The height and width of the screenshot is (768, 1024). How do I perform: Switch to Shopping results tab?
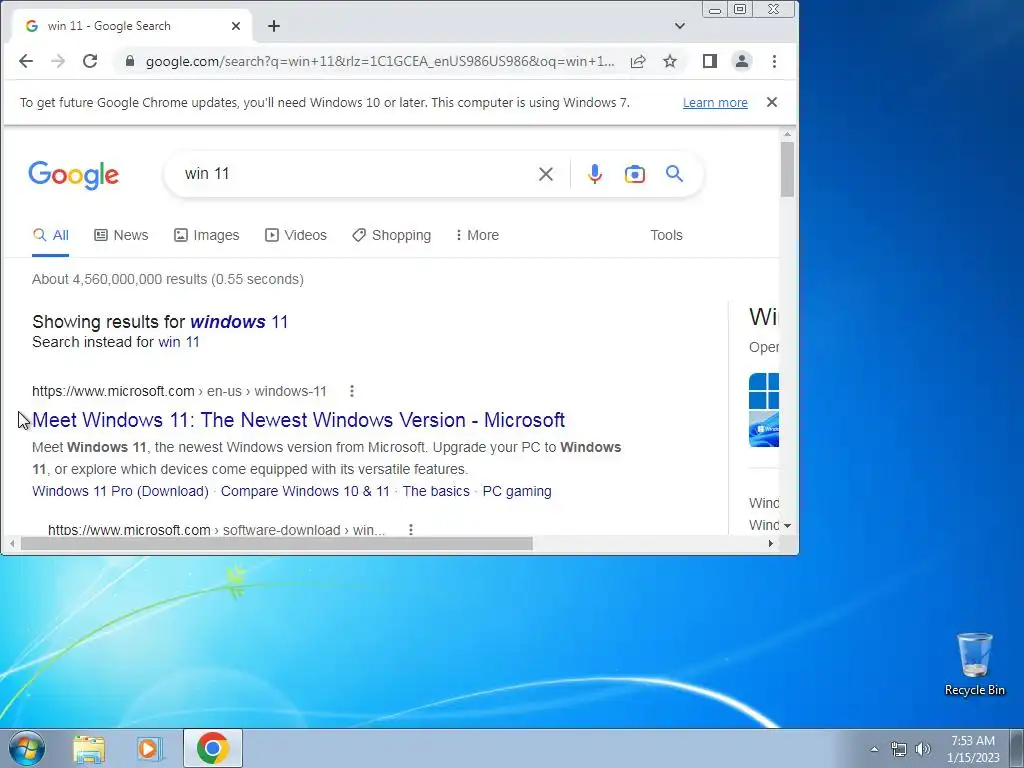click(391, 235)
